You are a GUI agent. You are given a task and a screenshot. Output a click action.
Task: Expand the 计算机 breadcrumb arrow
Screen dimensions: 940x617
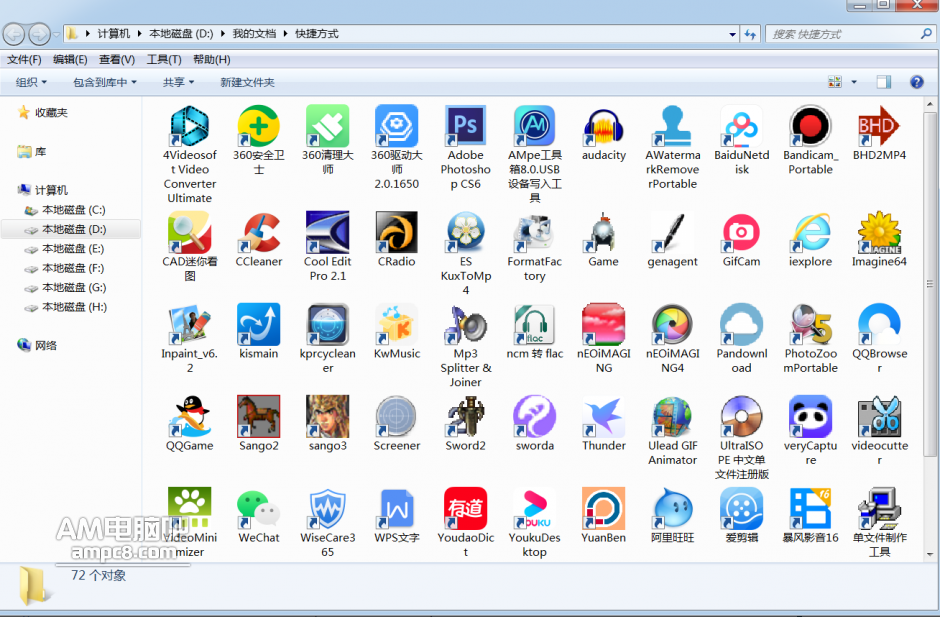click(139, 34)
